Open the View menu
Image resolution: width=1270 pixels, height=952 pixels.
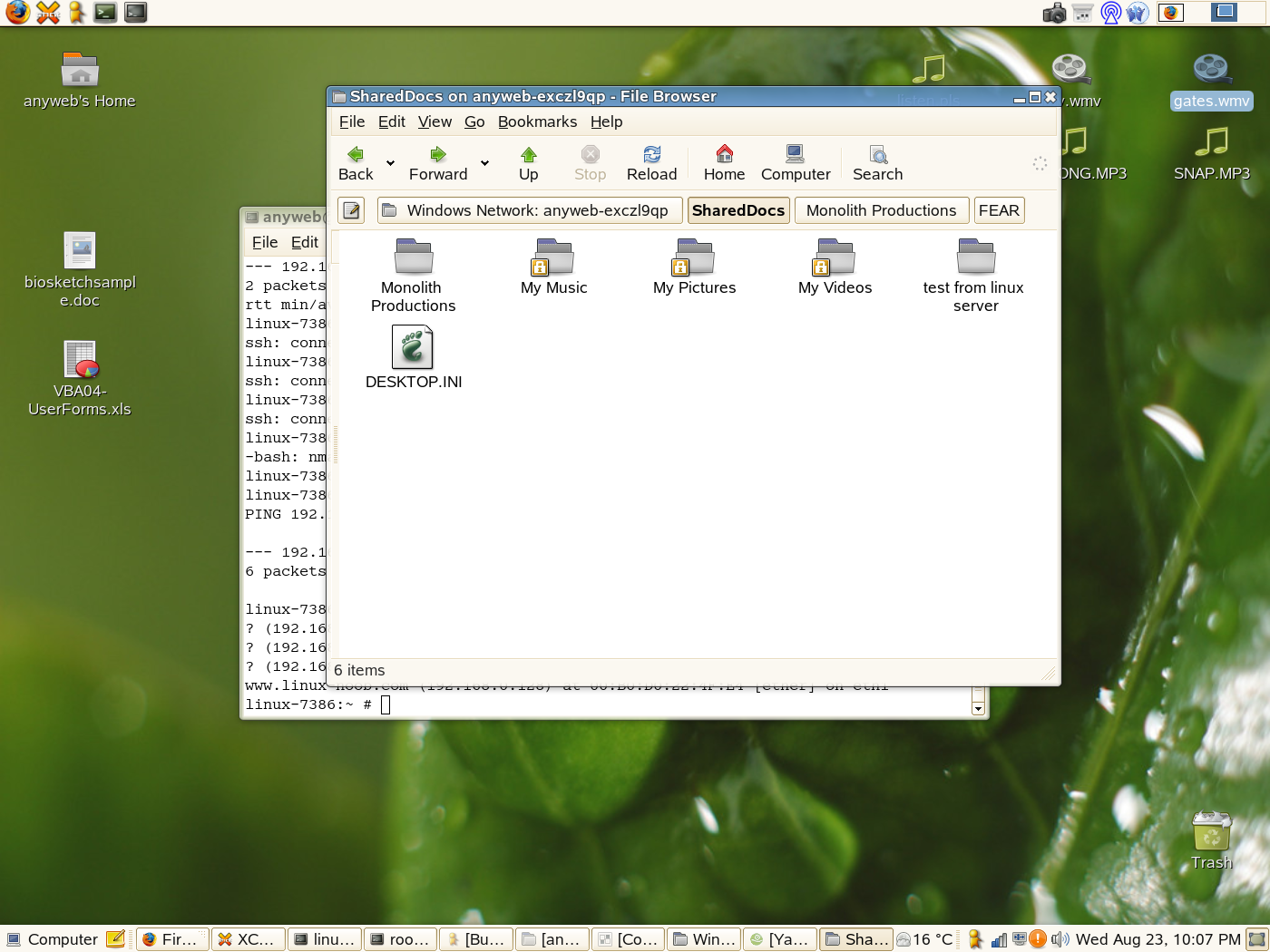[435, 121]
